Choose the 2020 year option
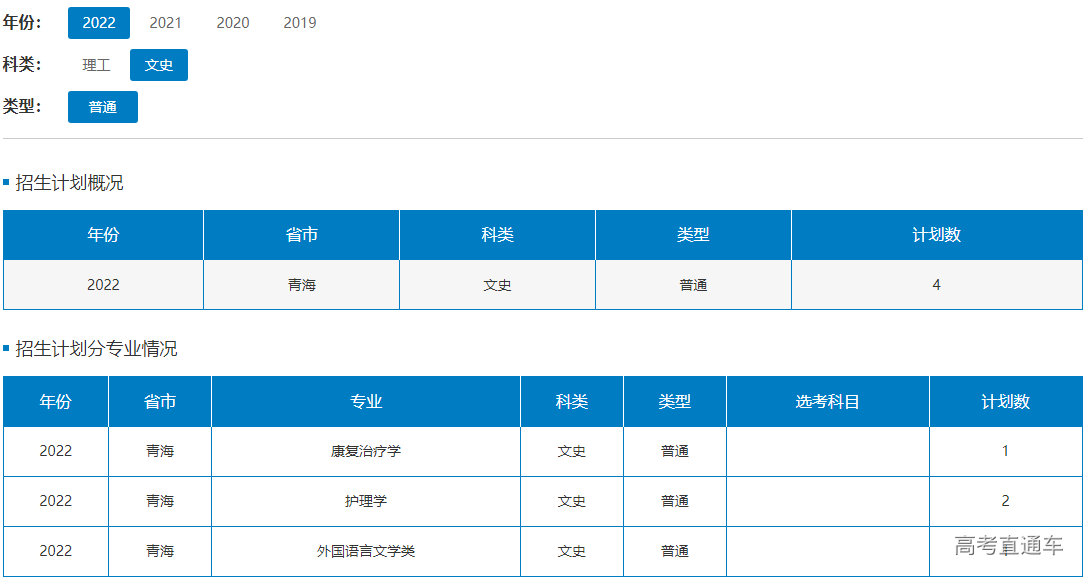 click(233, 23)
